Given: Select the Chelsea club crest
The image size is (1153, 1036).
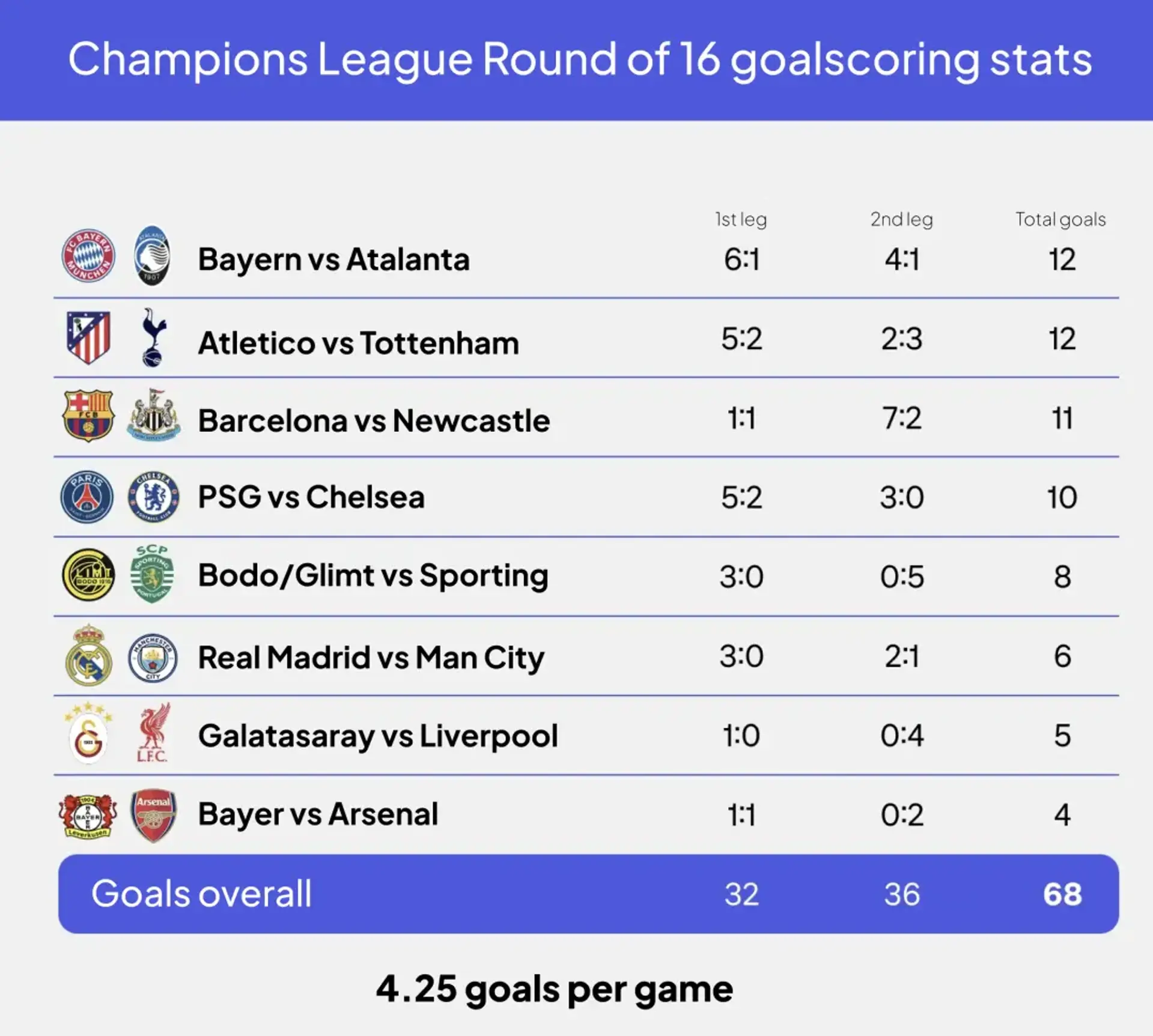Looking at the screenshot, I should (x=153, y=497).
